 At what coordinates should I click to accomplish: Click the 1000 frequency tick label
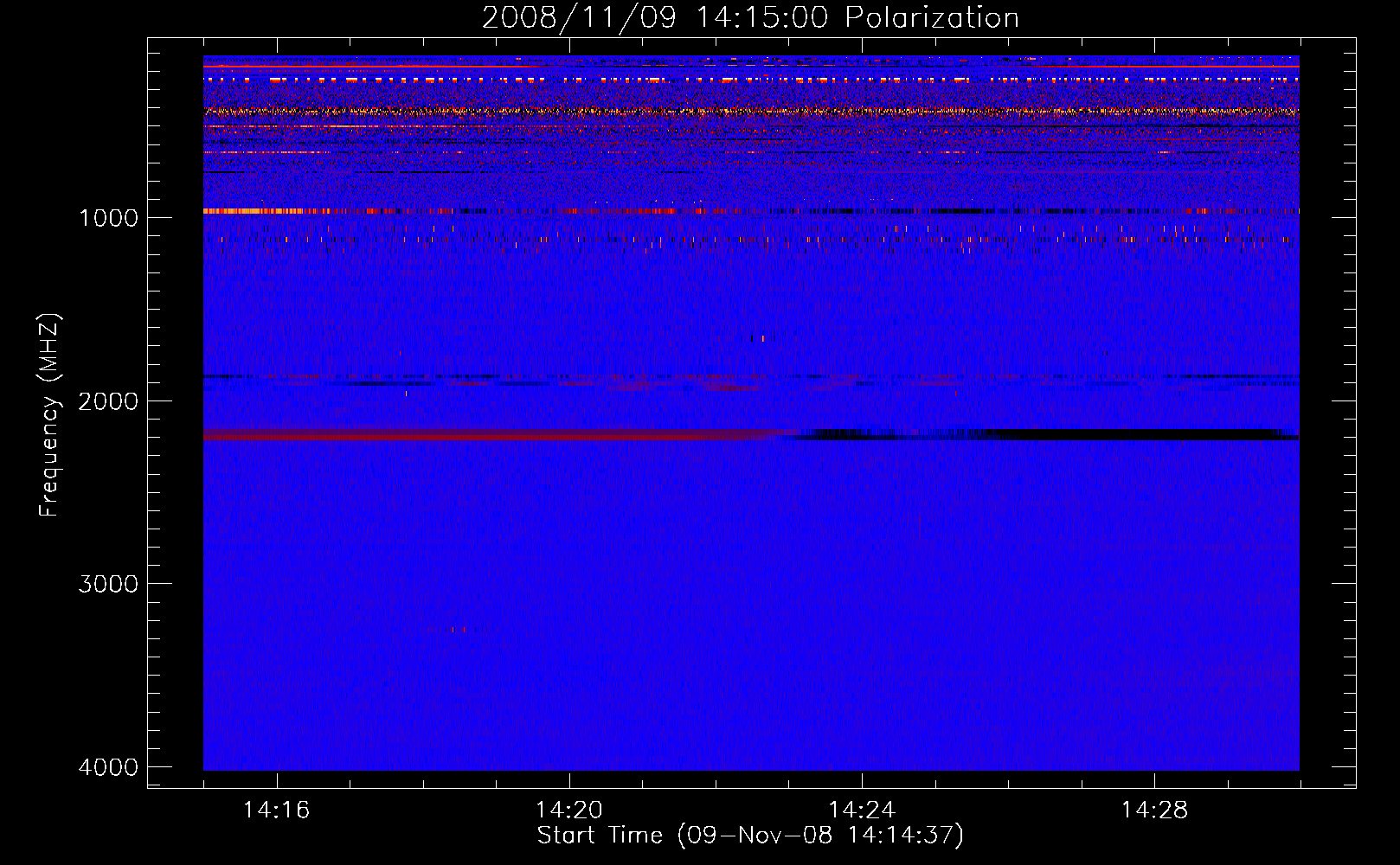coord(108,217)
